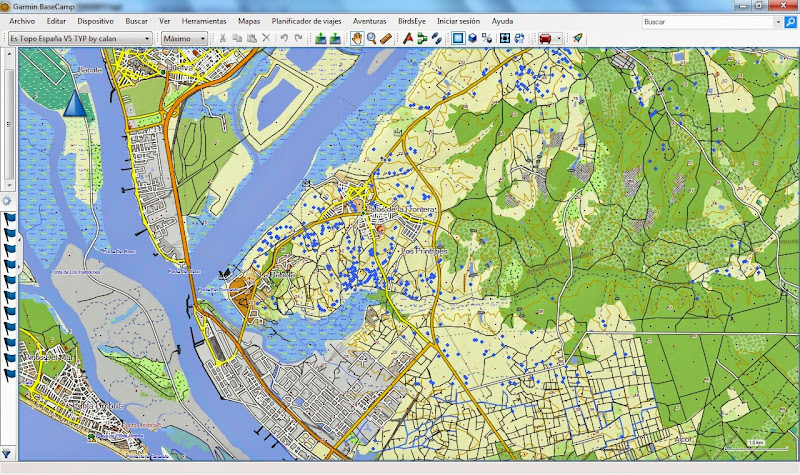
Task: Open the map product dropdown Es Topo España
Action: click(80, 38)
